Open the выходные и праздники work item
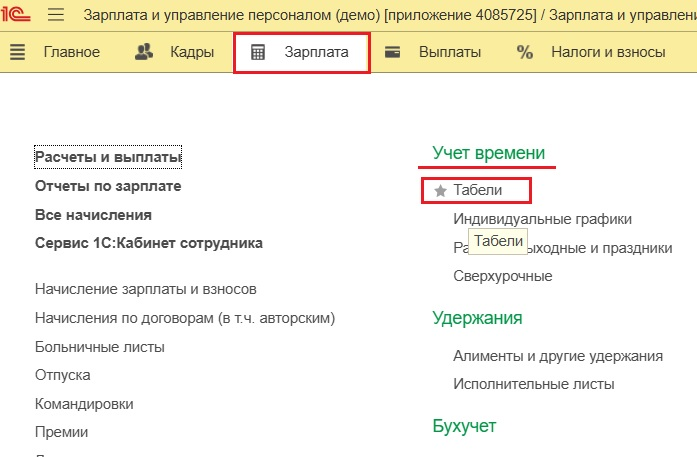 563,248
